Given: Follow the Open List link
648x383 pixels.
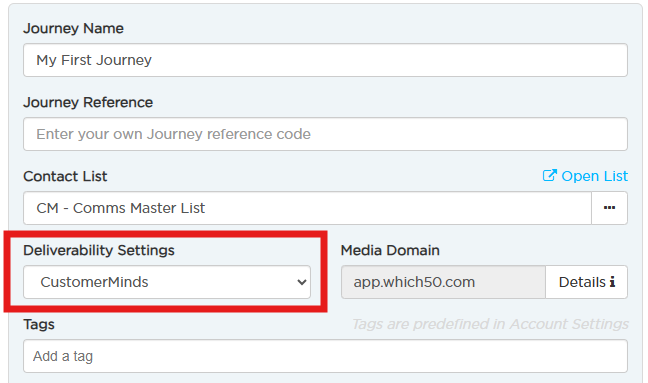Looking at the screenshot, I should 585,176.
